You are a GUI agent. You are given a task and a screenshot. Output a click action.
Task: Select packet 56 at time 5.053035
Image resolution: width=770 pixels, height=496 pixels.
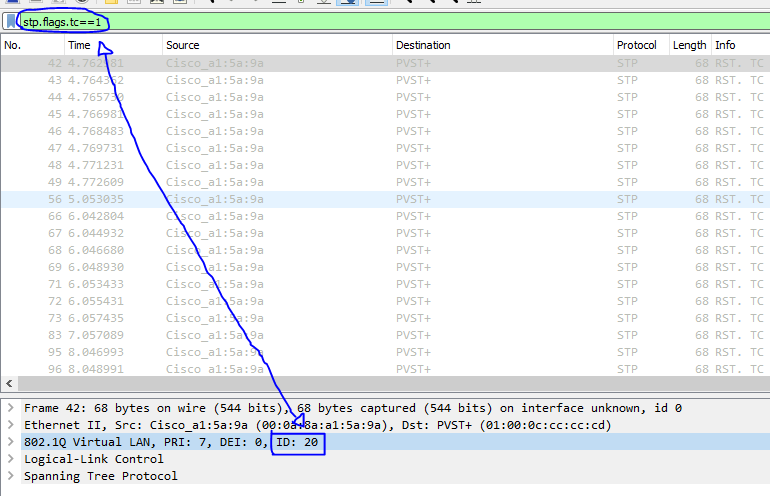[x=385, y=199]
